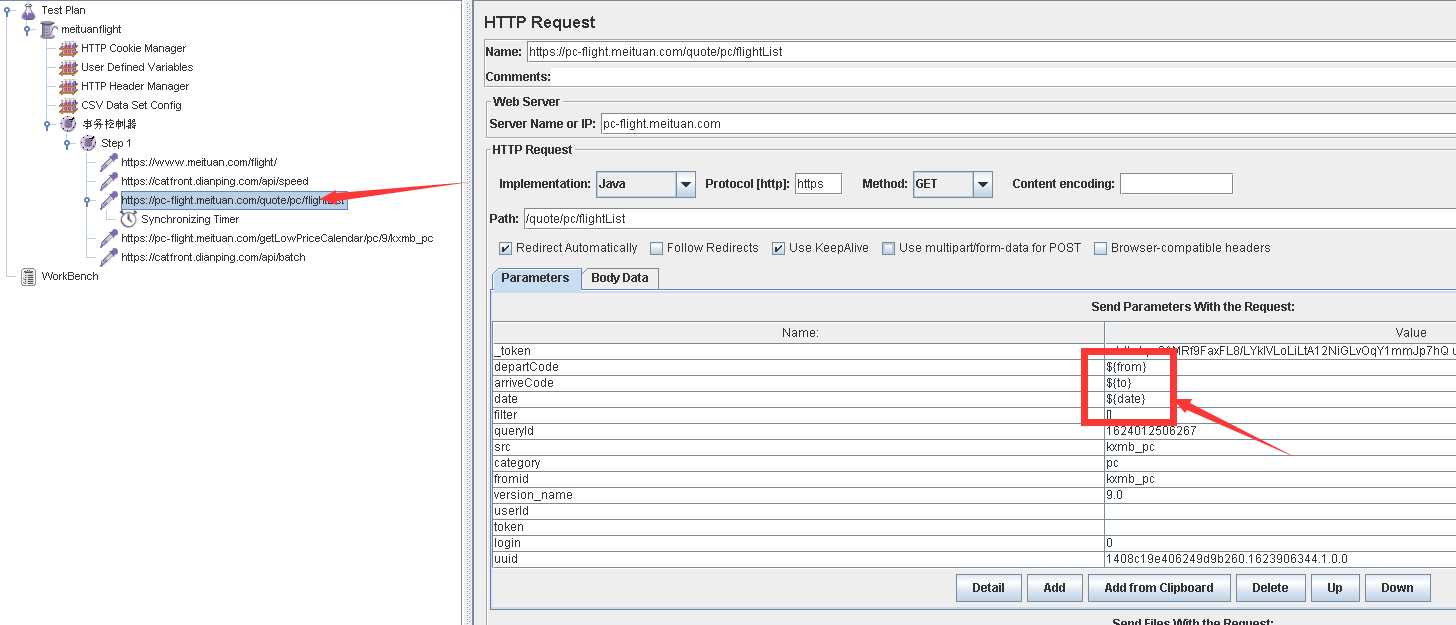Viewport: 1456px width, 625px height.
Task: Click the Add button
Action: click(x=1054, y=588)
